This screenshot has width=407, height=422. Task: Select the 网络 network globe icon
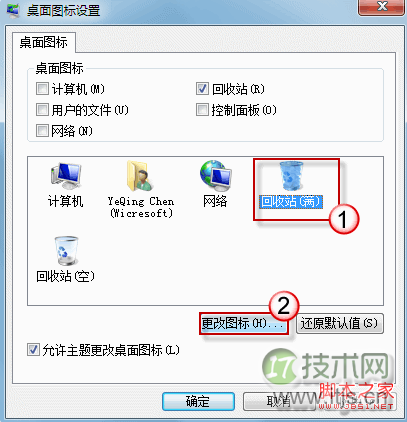tap(216, 176)
